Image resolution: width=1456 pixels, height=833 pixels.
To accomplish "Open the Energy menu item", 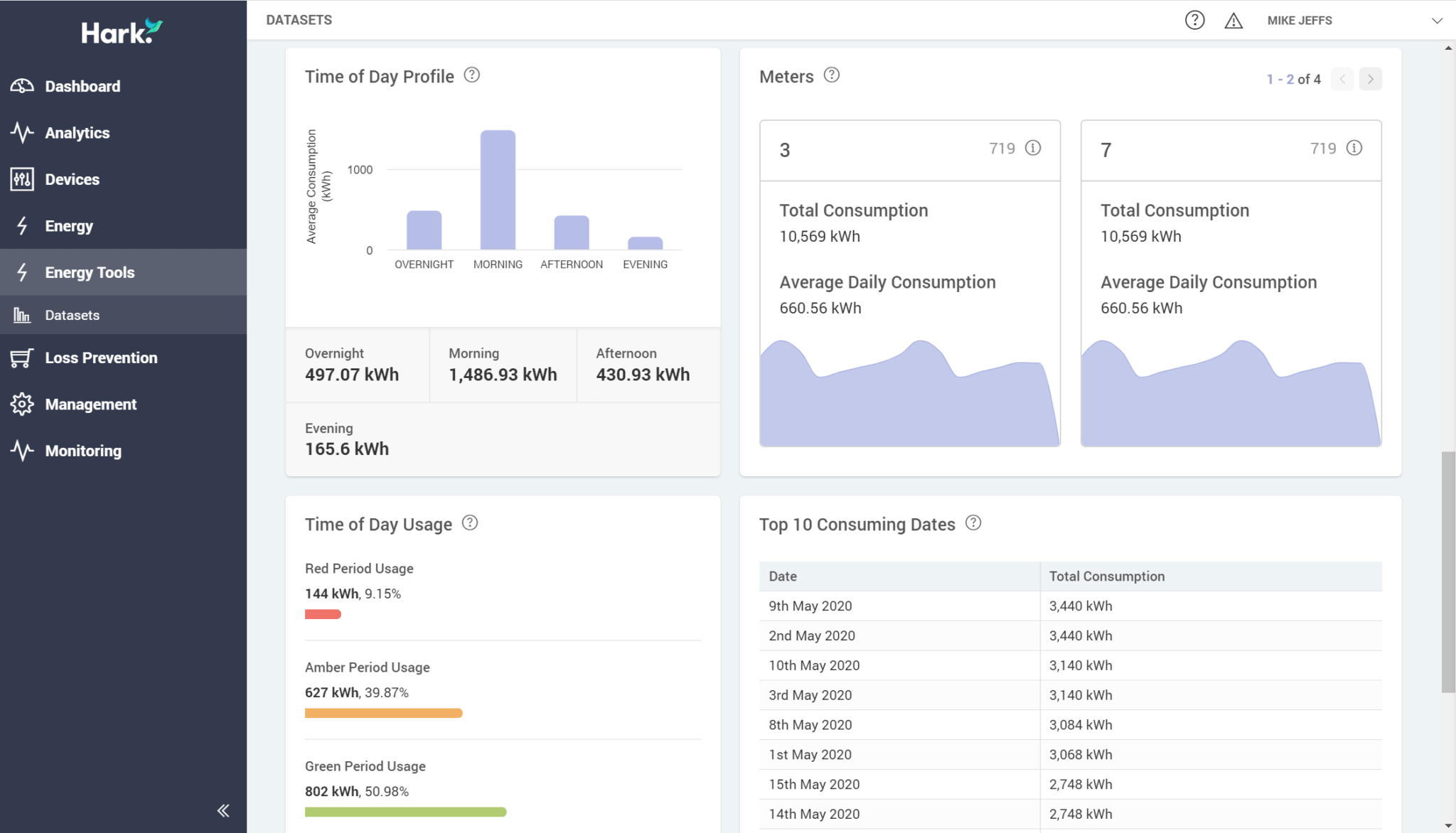I will pyautogui.click(x=123, y=226).
